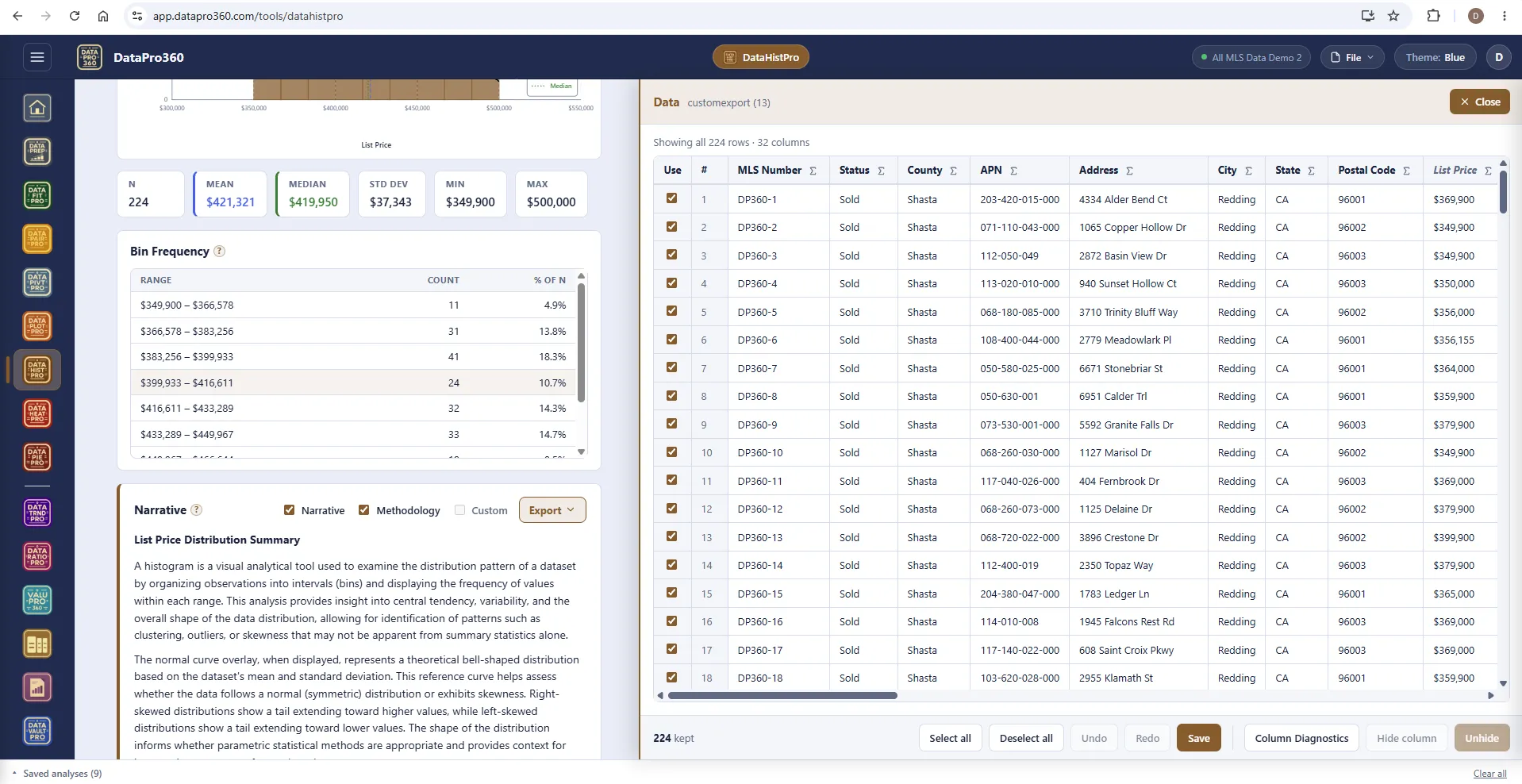This screenshot has height=784, width=1522.
Task: Open the bar chart report sidebar icon
Action: [37, 688]
